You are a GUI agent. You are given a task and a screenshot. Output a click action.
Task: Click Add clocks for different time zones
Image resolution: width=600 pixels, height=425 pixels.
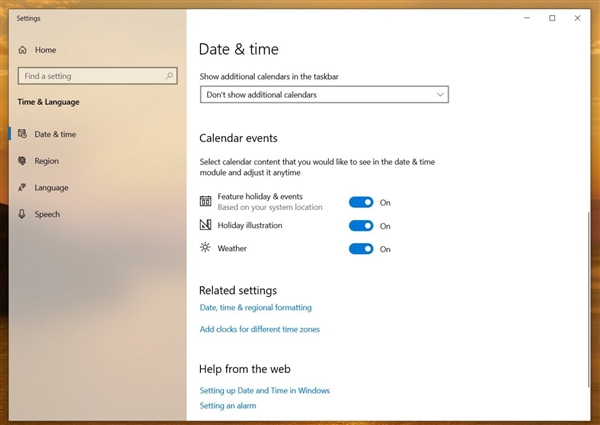click(259, 329)
